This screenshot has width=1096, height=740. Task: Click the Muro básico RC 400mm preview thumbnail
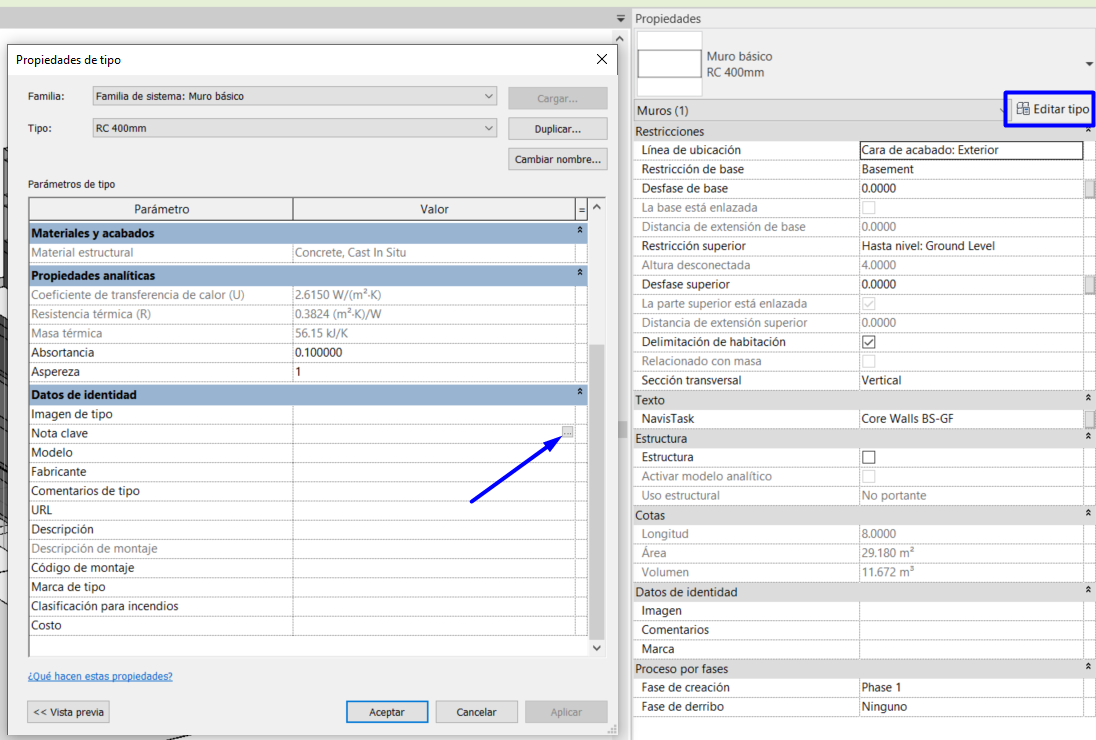[669, 64]
